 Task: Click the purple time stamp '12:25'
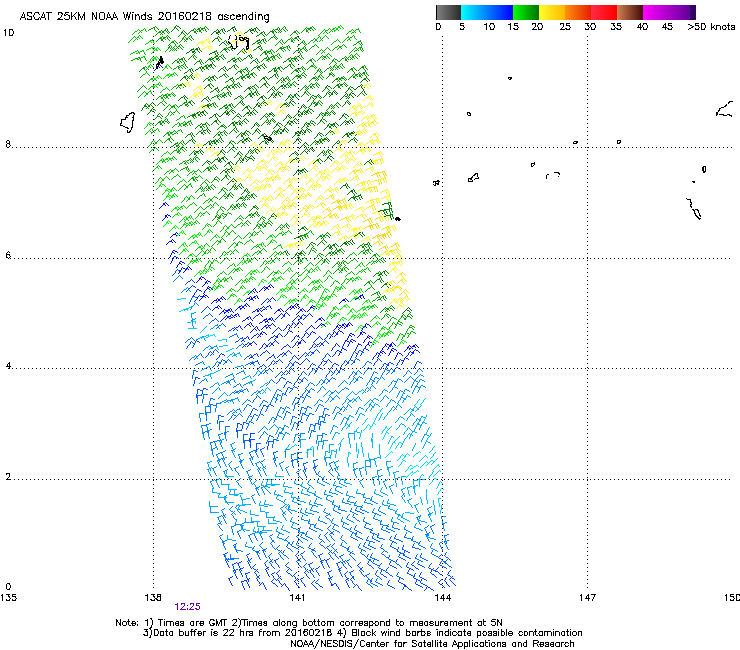[187, 607]
